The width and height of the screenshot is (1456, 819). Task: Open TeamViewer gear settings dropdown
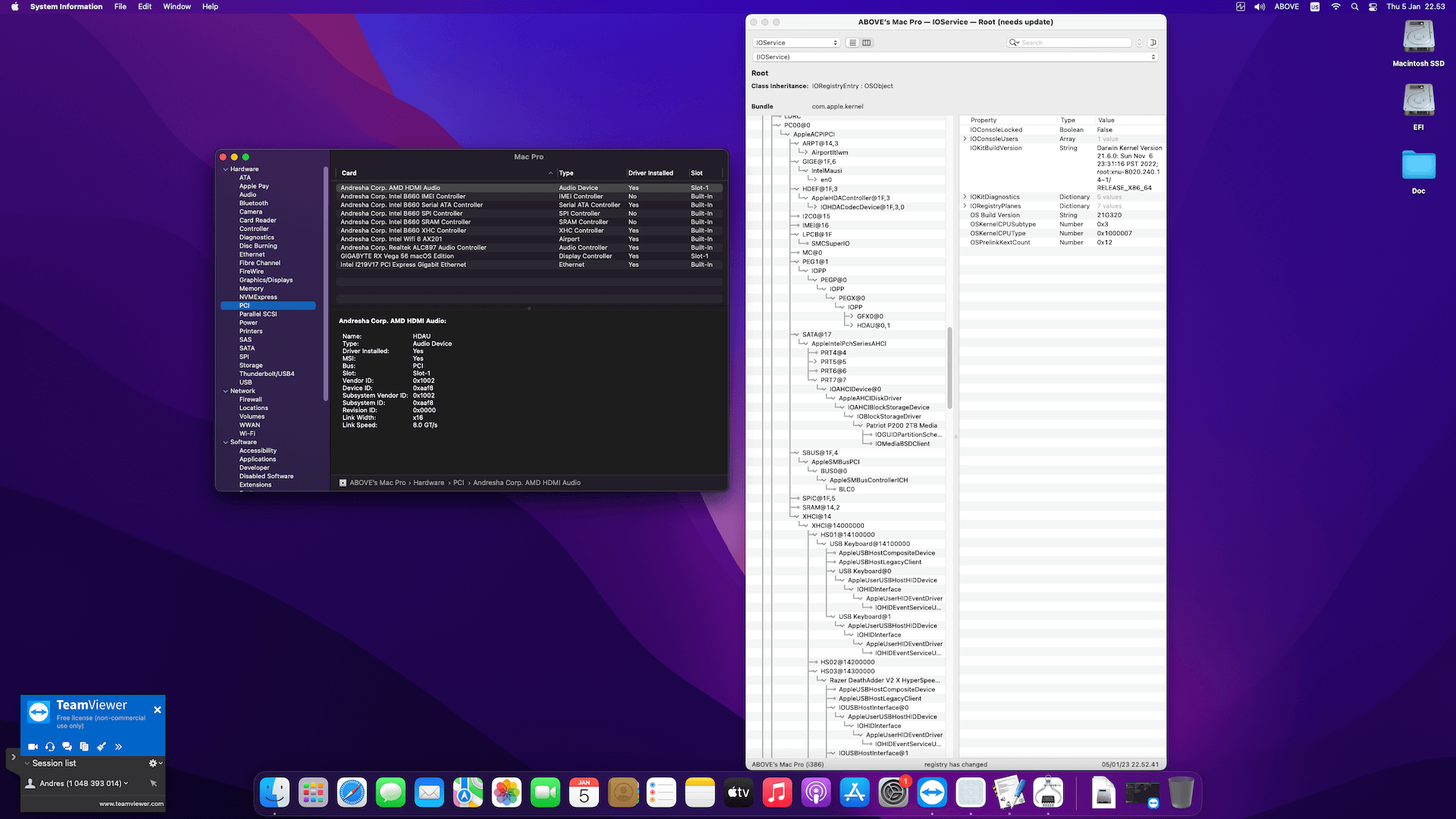155,764
